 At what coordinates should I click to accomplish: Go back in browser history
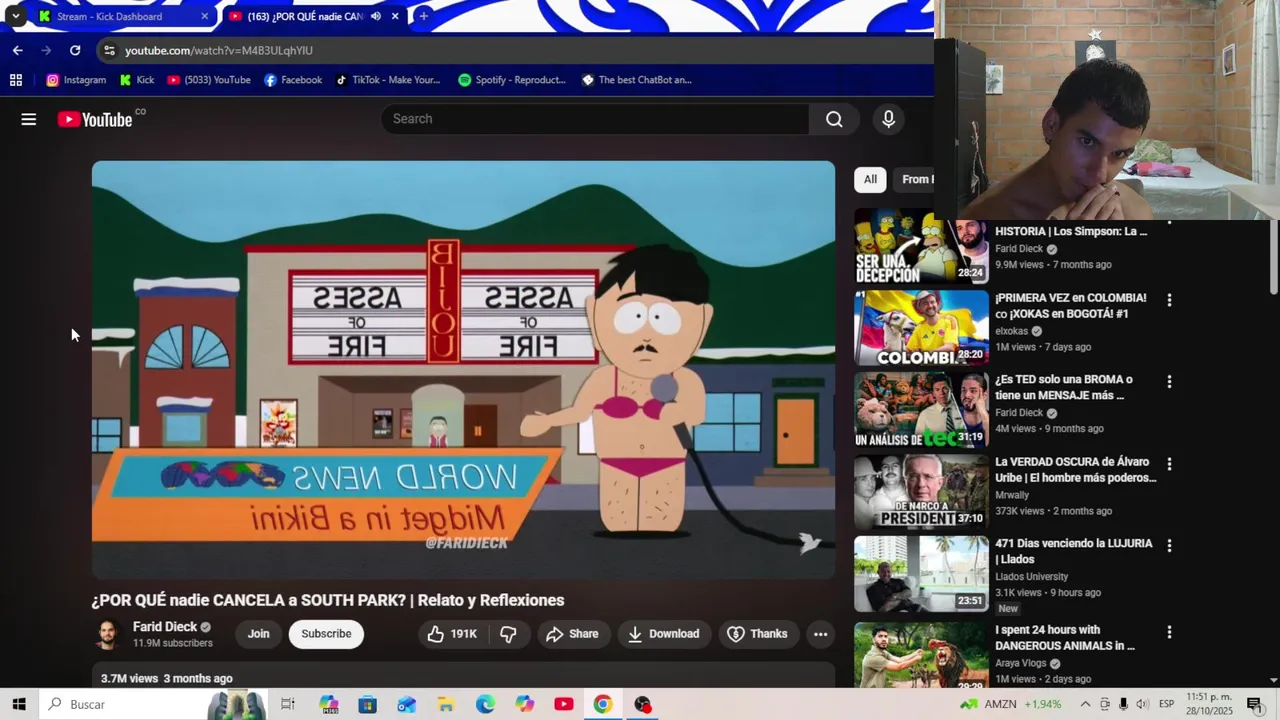tap(17, 50)
